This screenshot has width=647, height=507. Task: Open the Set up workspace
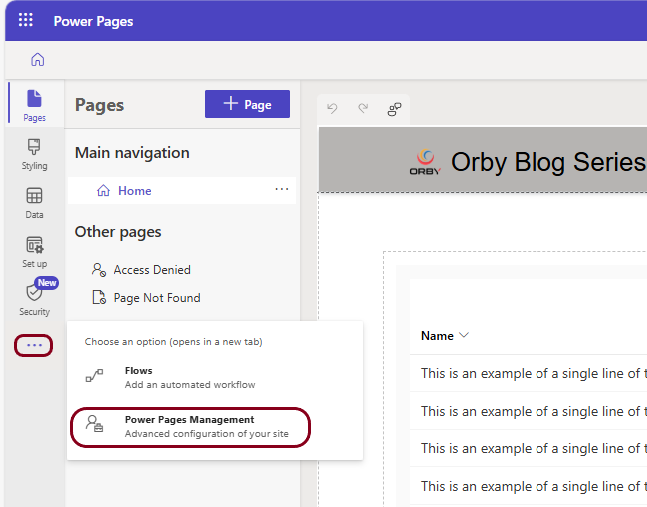[34, 252]
